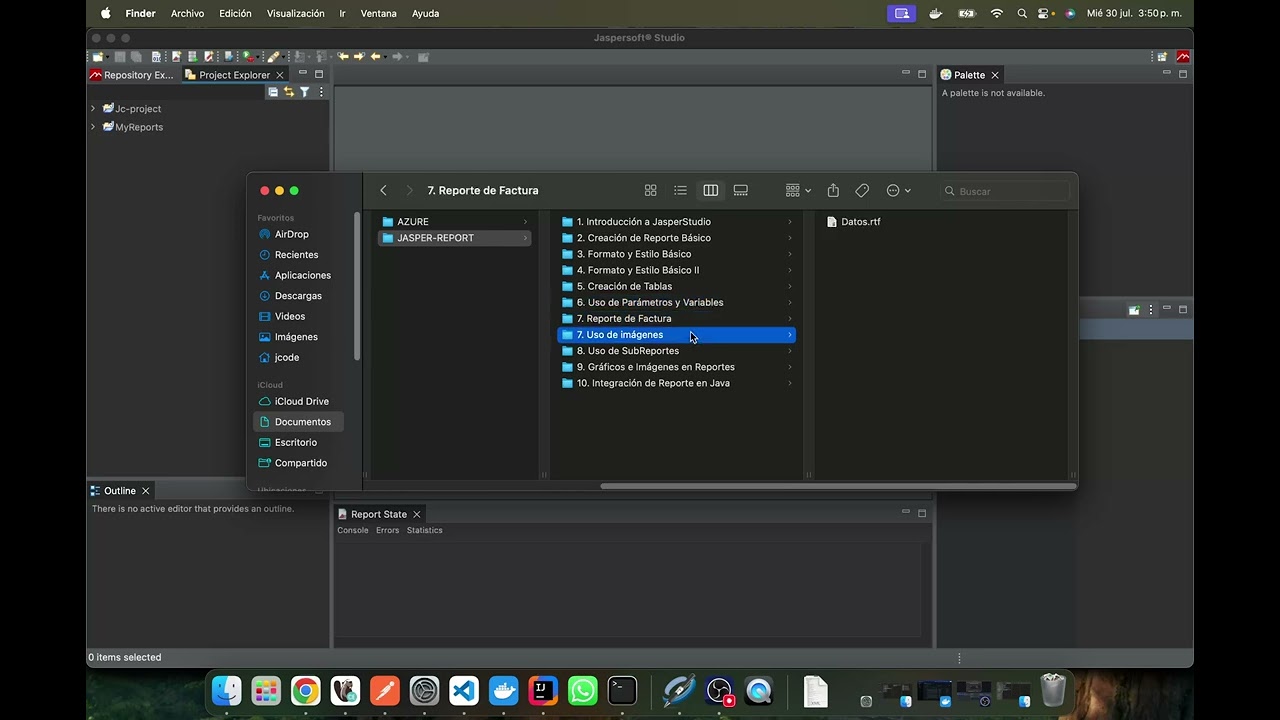The width and height of the screenshot is (1280, 720).
Task: Expand chevron of 7. Uso de imágenes
Action: 789,335
